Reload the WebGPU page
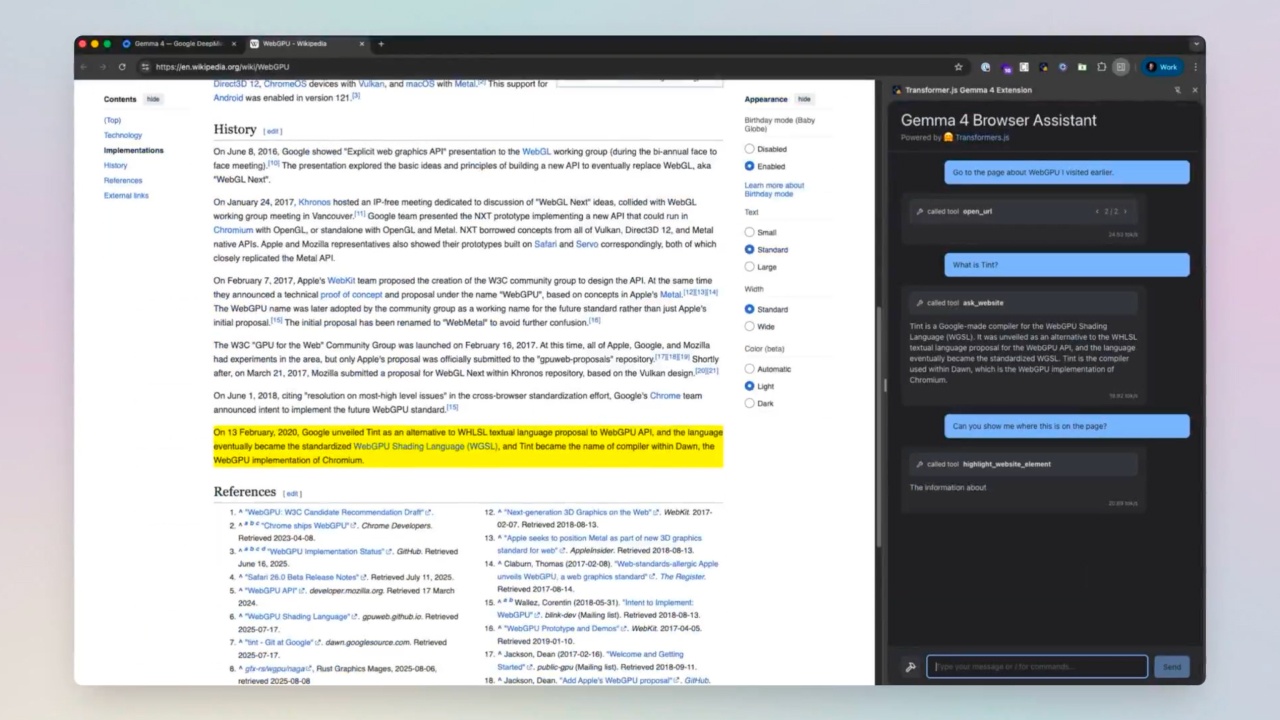The width and height of the screenshot is (1280, 720). click(122, 67)
